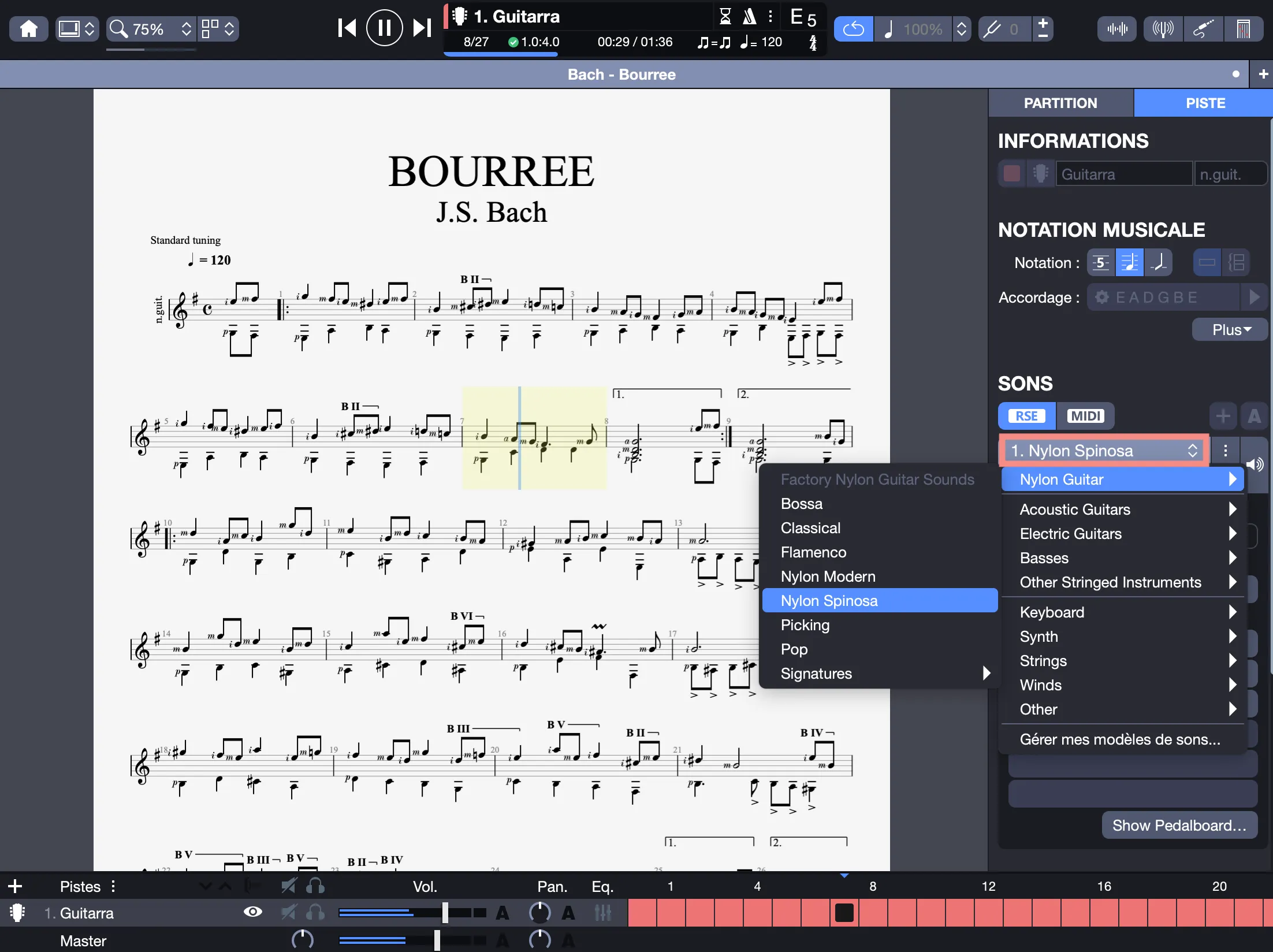
Task: Skip to the next bar
Action: click(422, 28)
